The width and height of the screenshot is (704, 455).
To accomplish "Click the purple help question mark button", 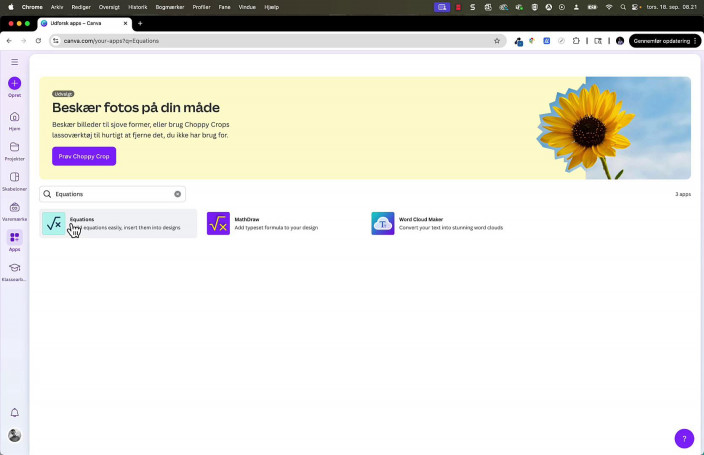I will pyautogui.click(x=684, y=438).
